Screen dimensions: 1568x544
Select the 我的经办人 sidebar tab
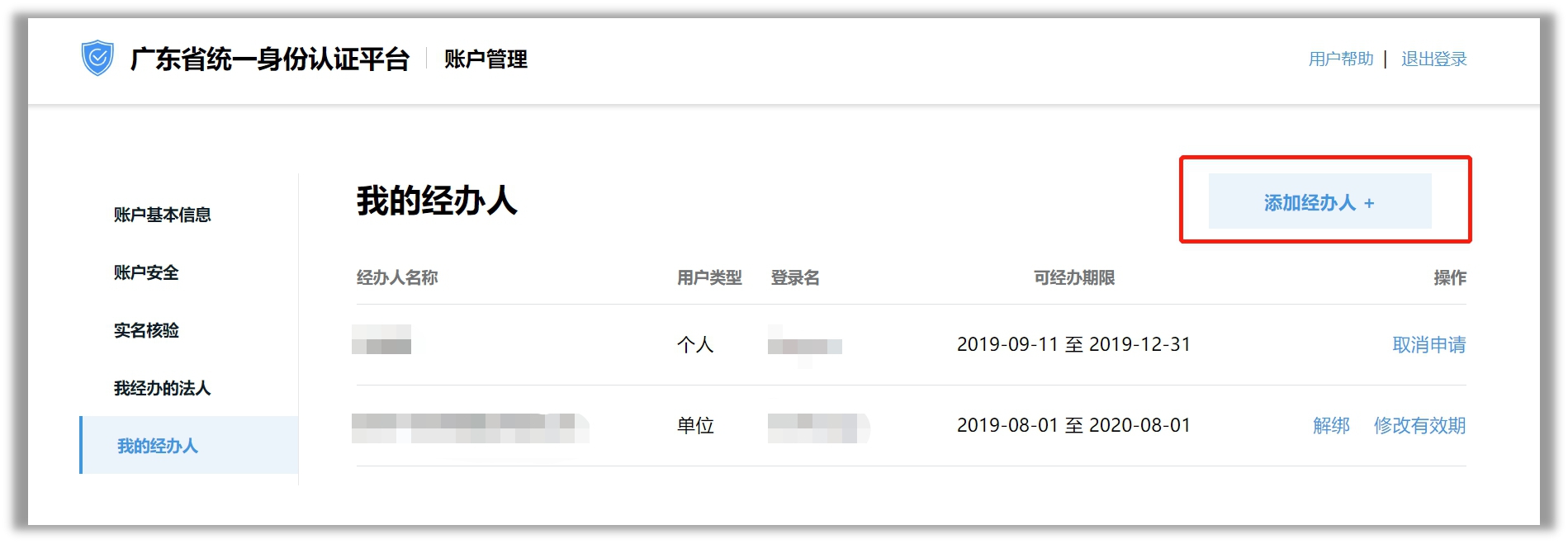(x=158, y=446)
